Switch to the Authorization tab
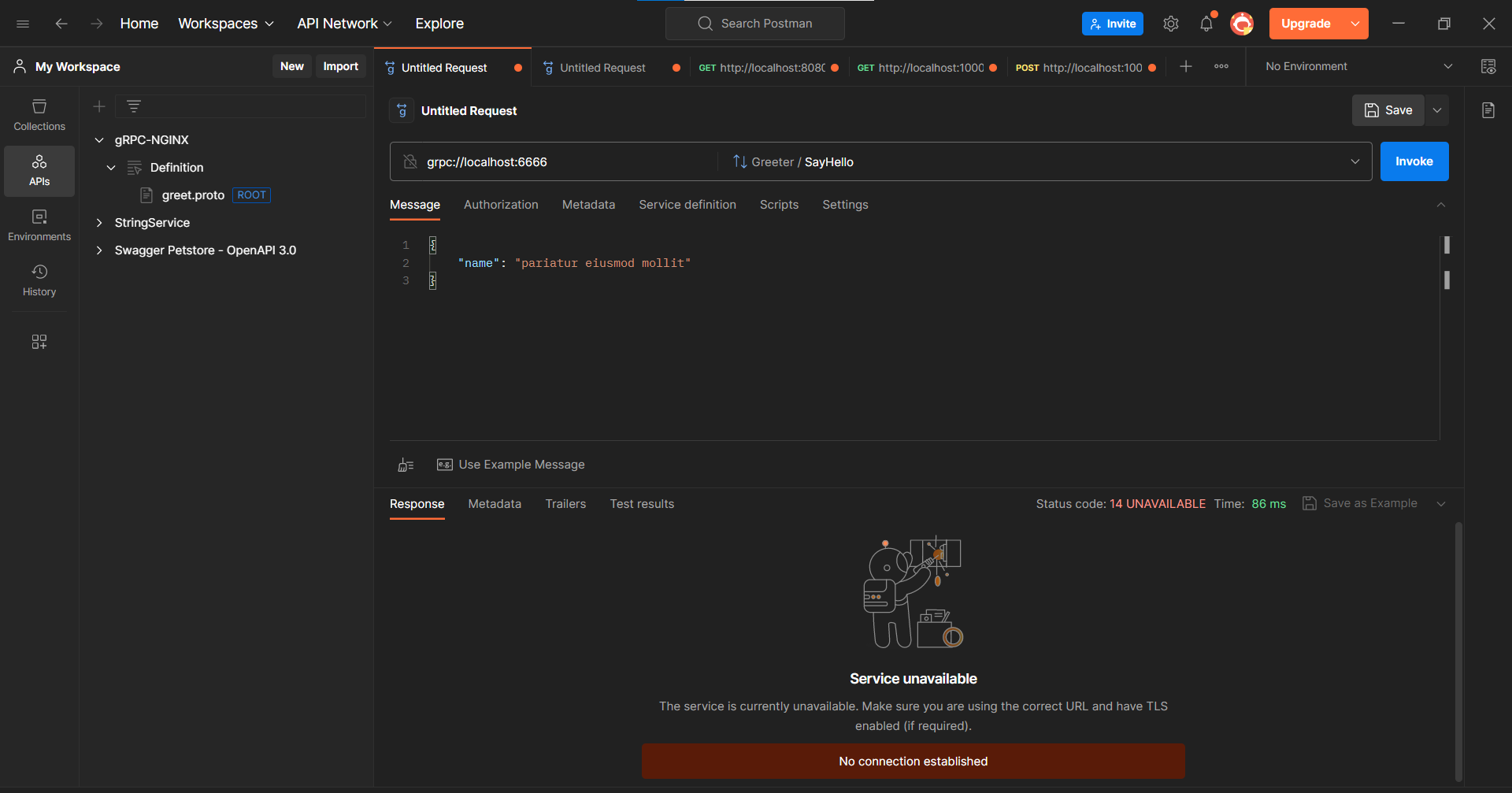This screenshot has height=793, width=1512. tap(501, 205)
